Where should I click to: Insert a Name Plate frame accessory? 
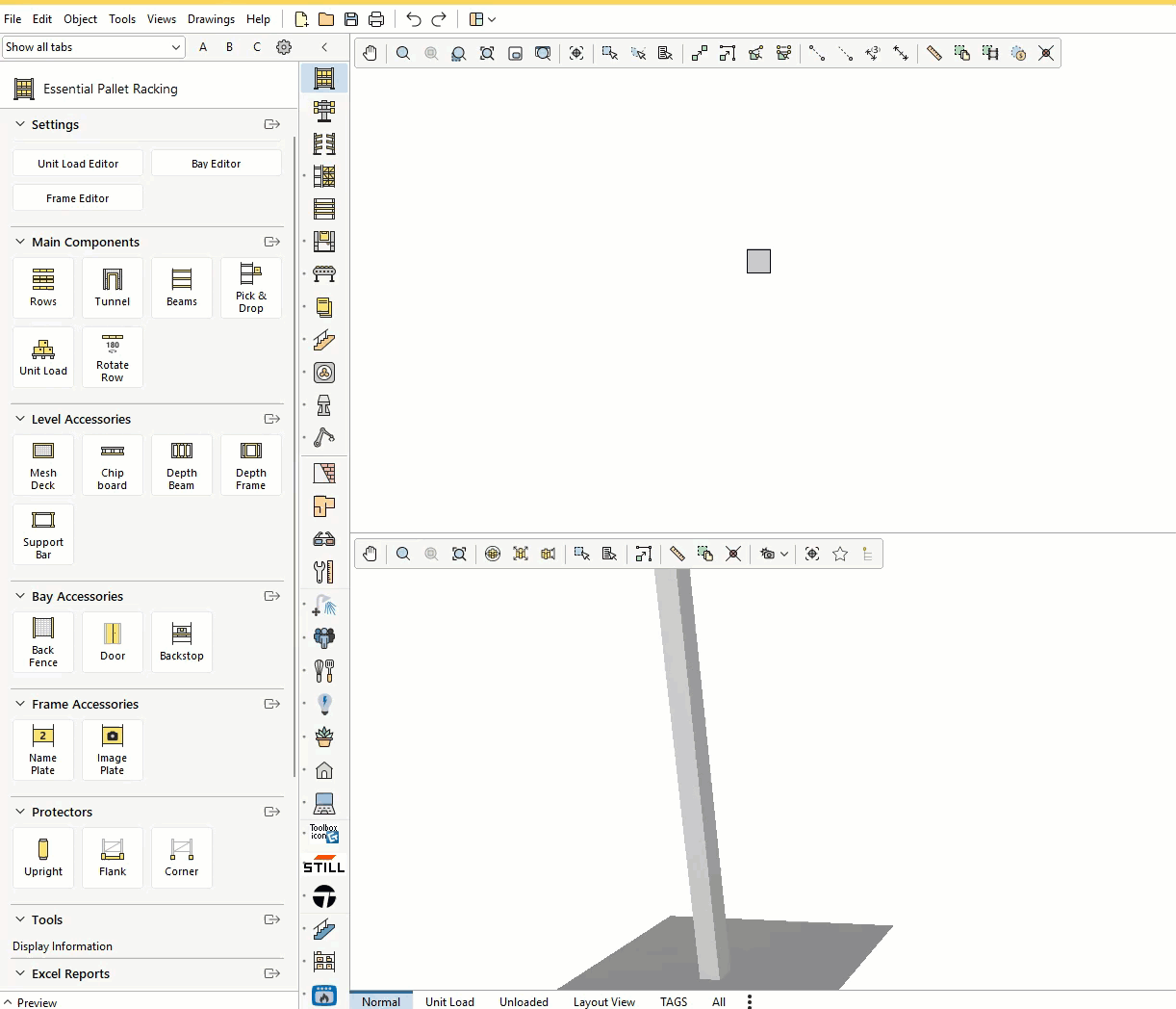(x=43, y=750)
